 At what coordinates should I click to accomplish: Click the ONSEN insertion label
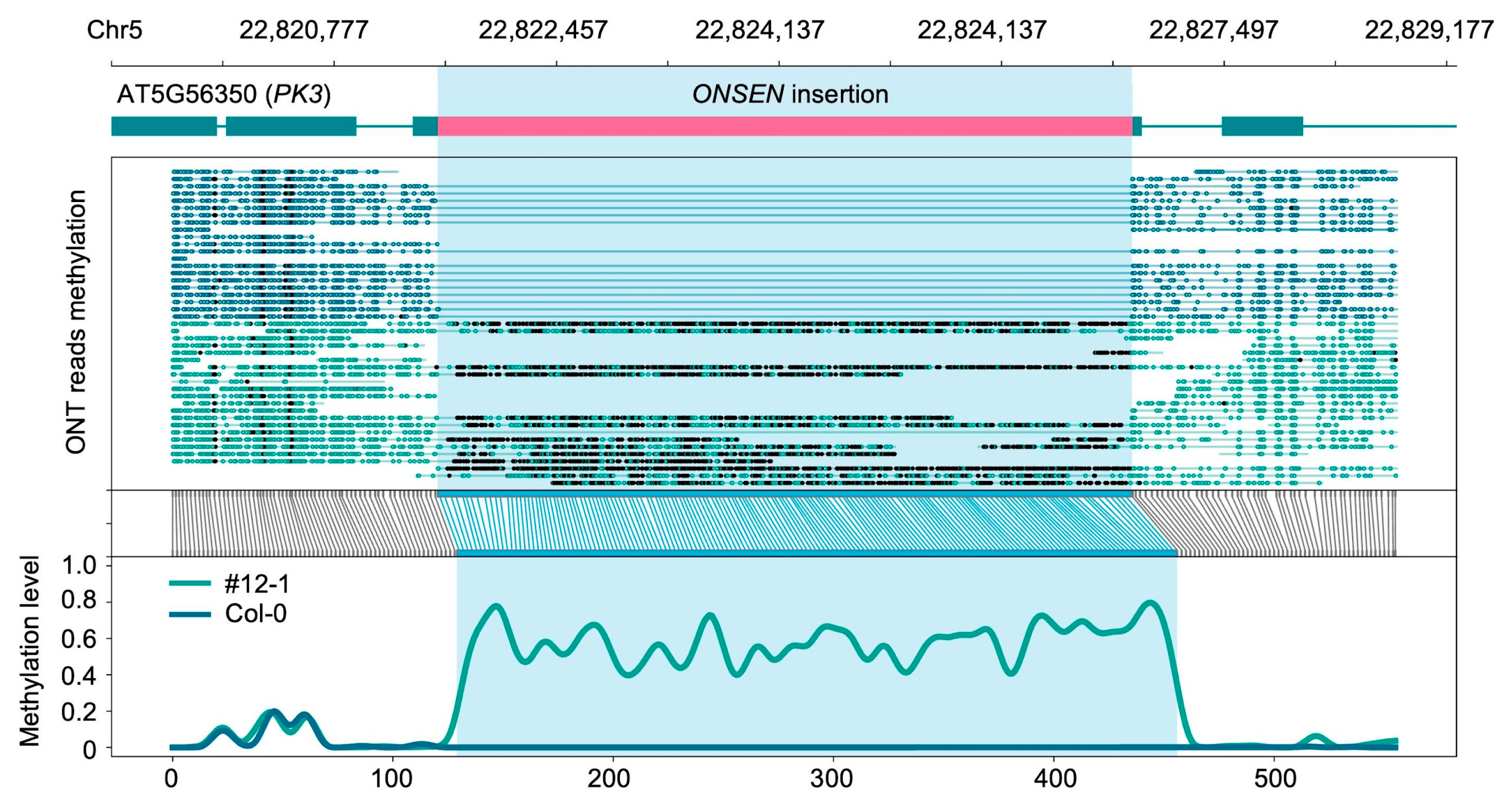(790, 94)
